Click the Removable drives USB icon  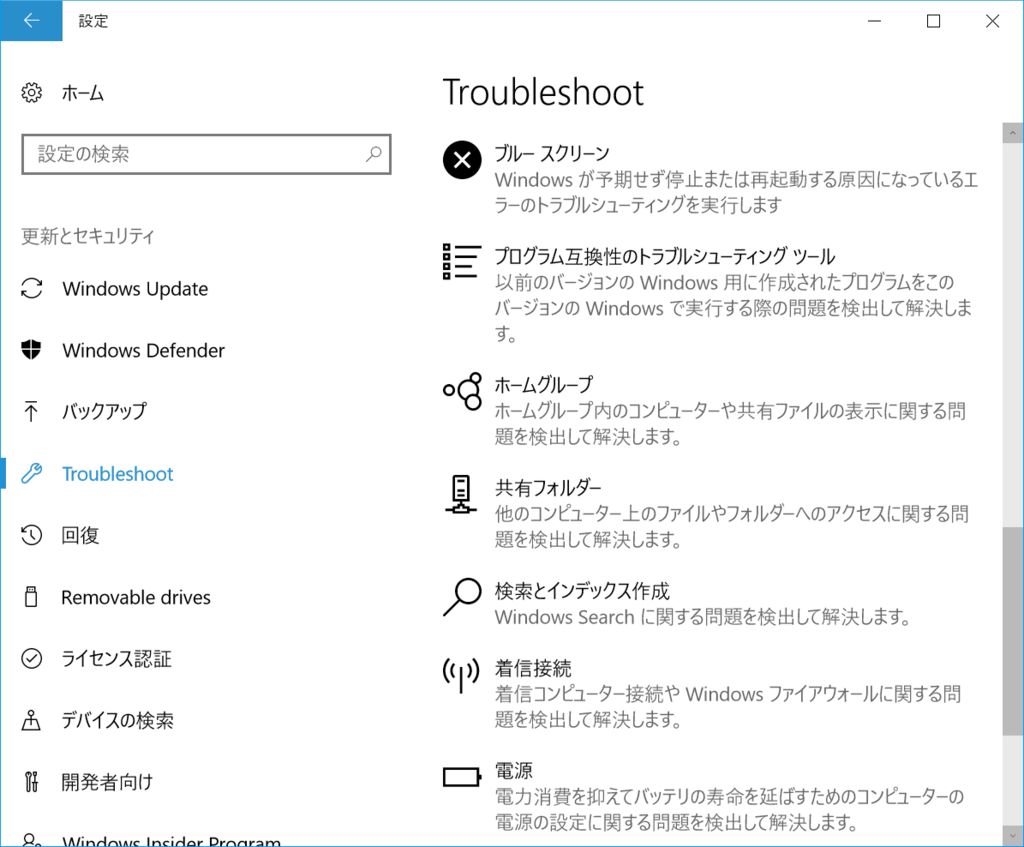pyautogui.click(x=31, y=597)
